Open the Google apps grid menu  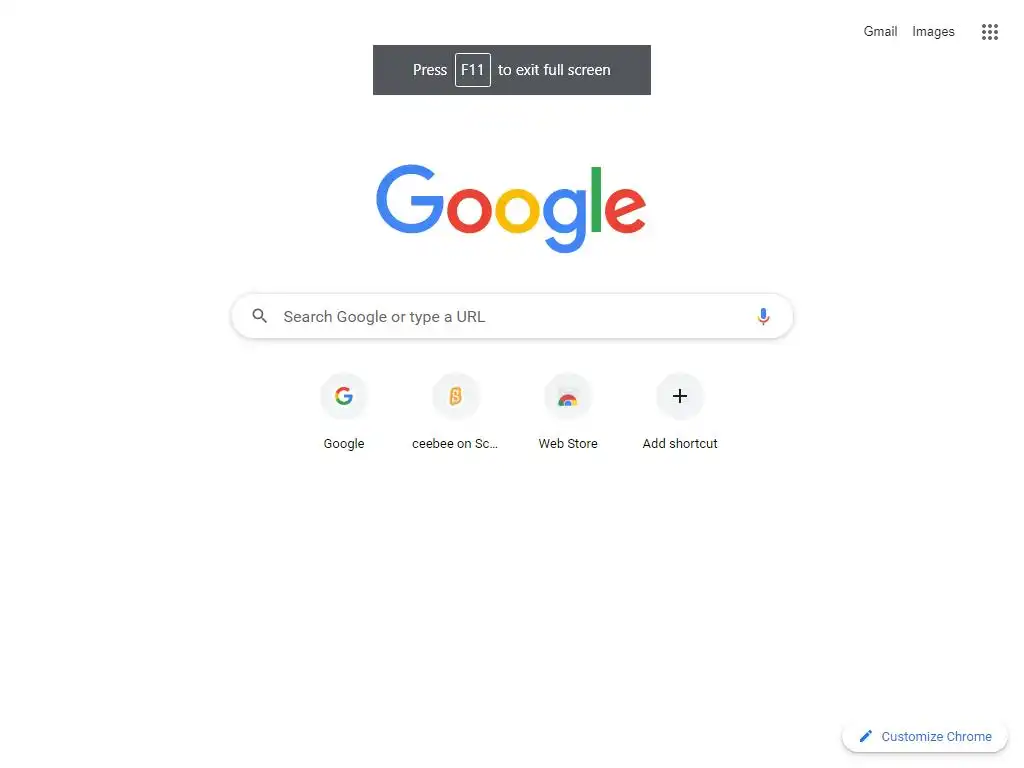pyautogui.click(x=989, y=31)
